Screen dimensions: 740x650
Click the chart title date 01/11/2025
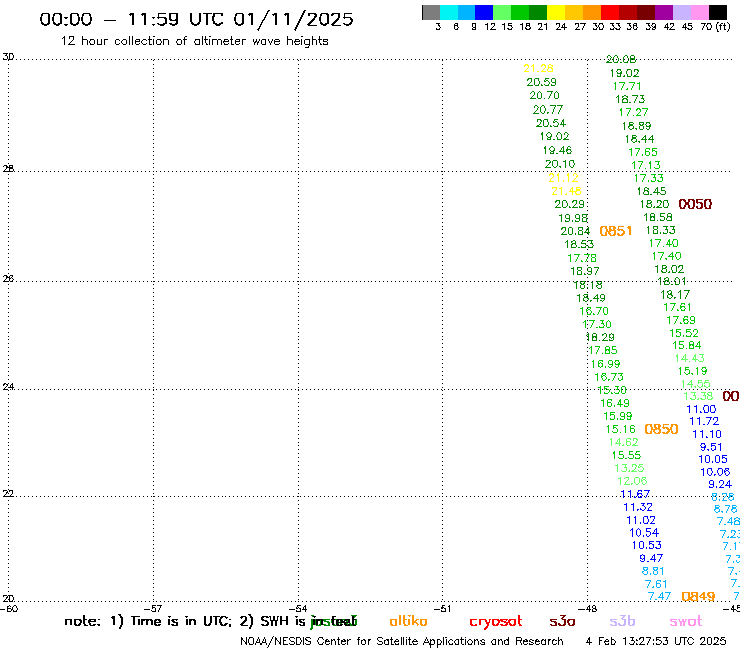point(294,19)
